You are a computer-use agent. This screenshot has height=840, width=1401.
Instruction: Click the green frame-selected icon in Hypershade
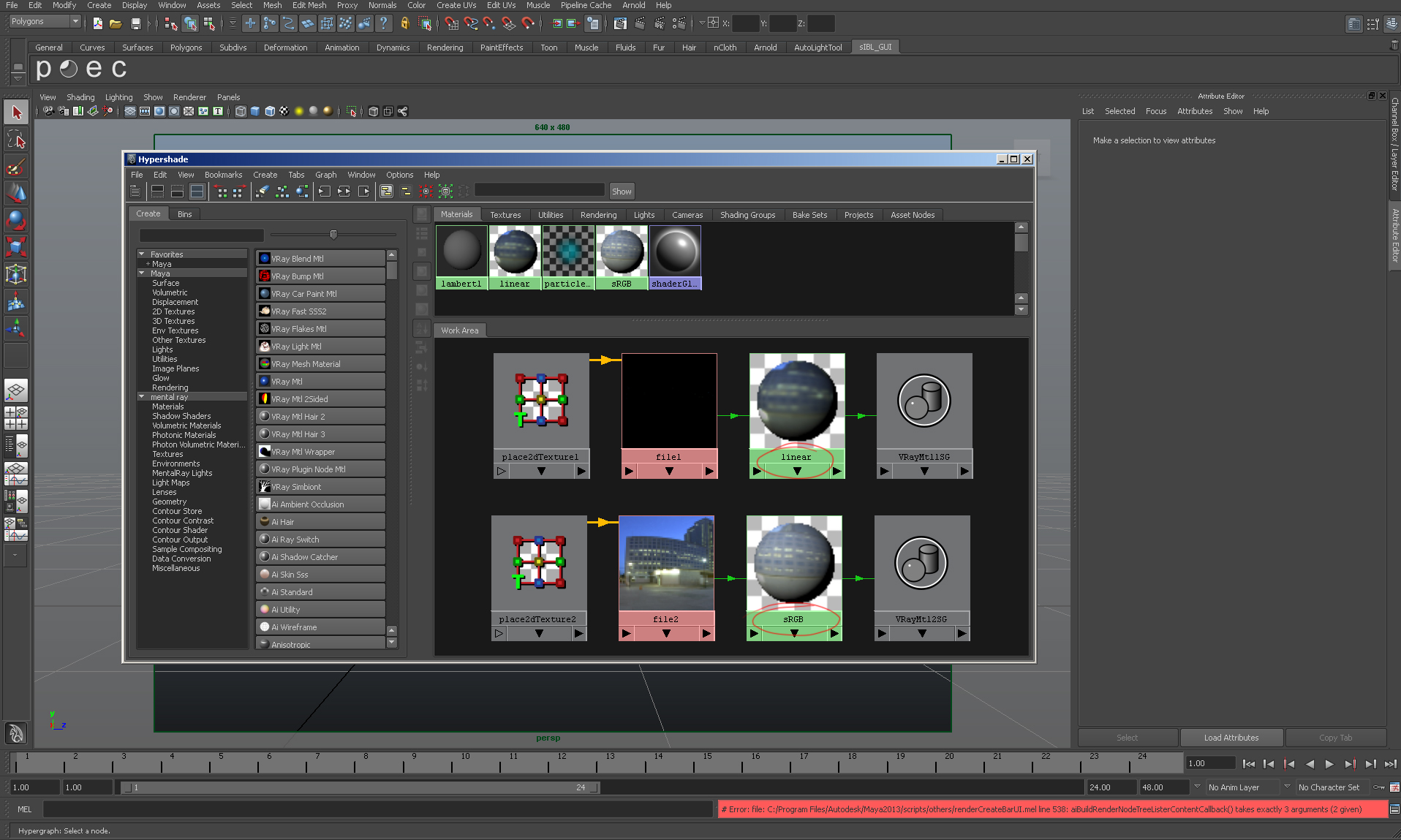coord(445,192)
